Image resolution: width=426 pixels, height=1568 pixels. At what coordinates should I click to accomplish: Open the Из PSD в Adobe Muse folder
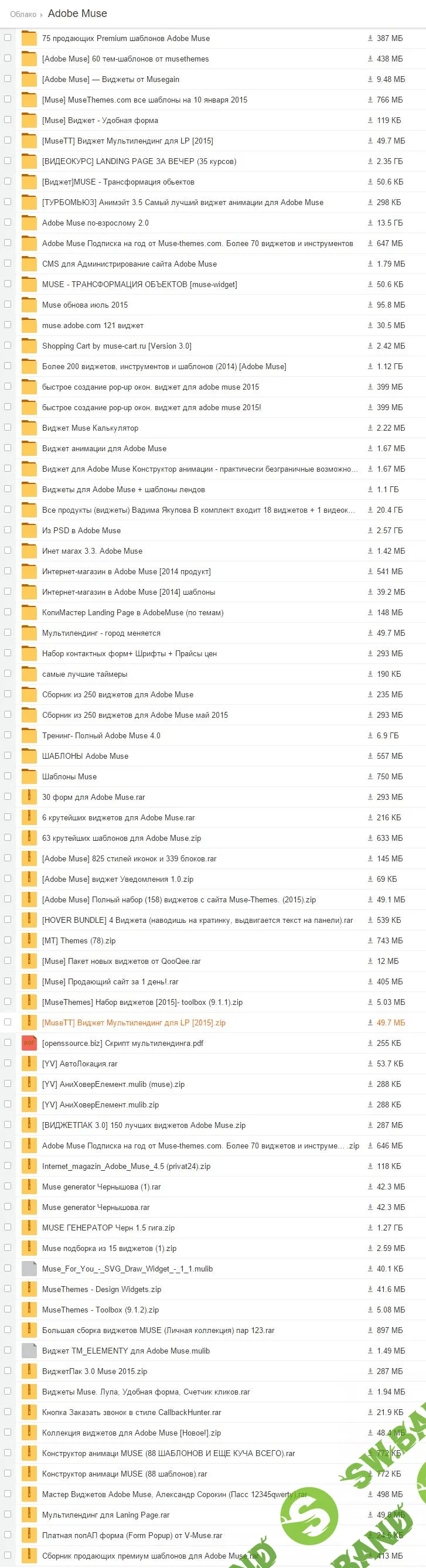[x=81, y=530]
